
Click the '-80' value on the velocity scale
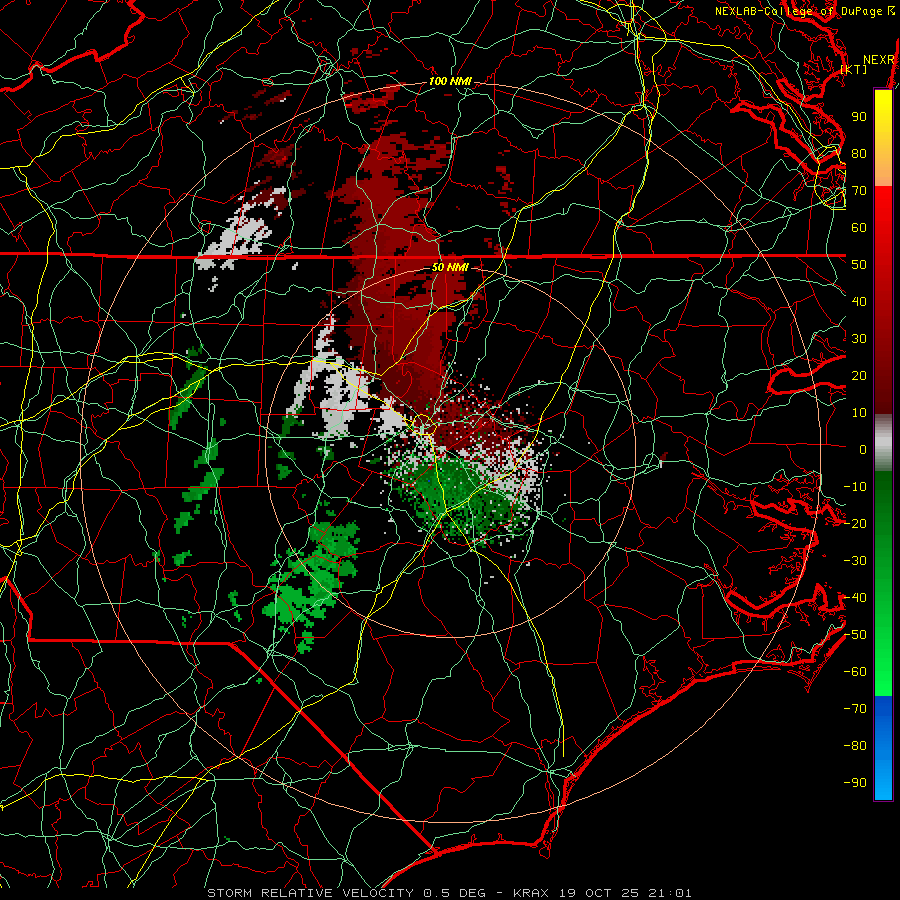point(855,746)
